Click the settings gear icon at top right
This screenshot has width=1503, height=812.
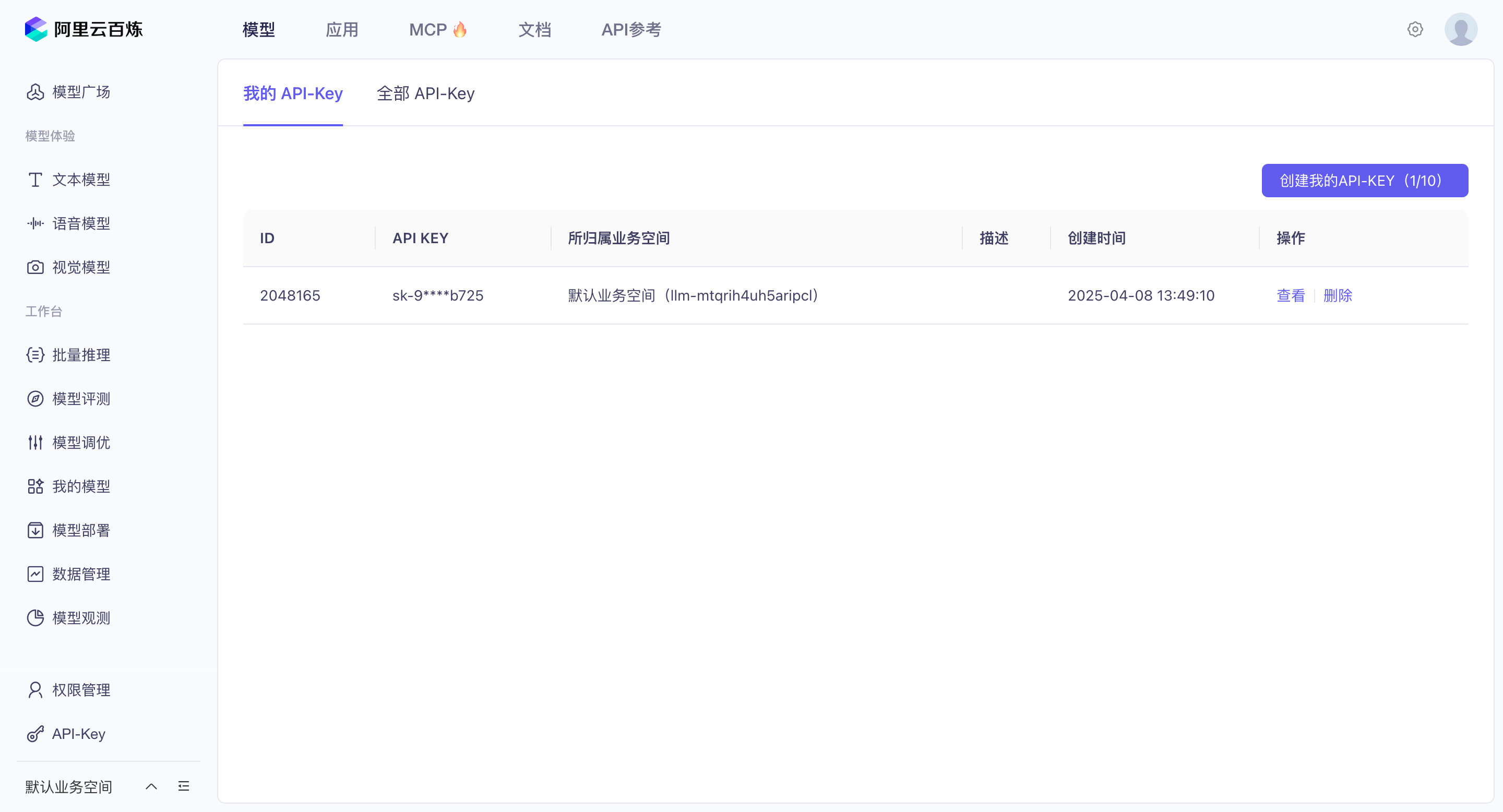(1415, 29)
